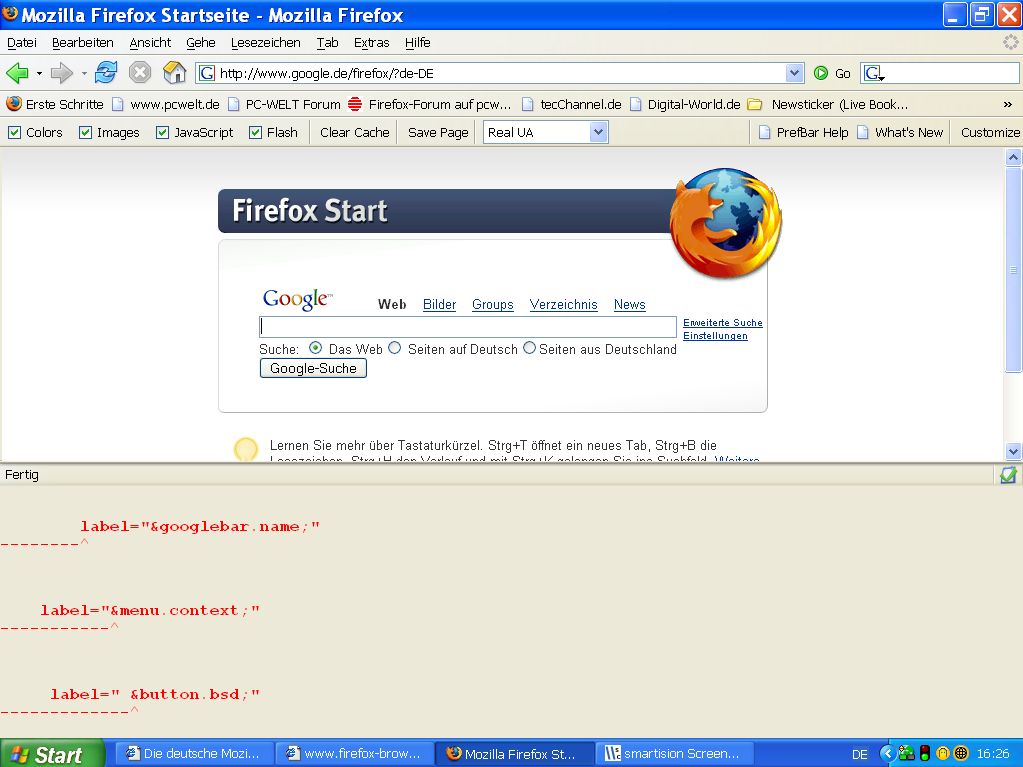The width and height of the screenshot is (1023, 767).
Task: Click the Firefox globe logo
Action: (725, 222)
